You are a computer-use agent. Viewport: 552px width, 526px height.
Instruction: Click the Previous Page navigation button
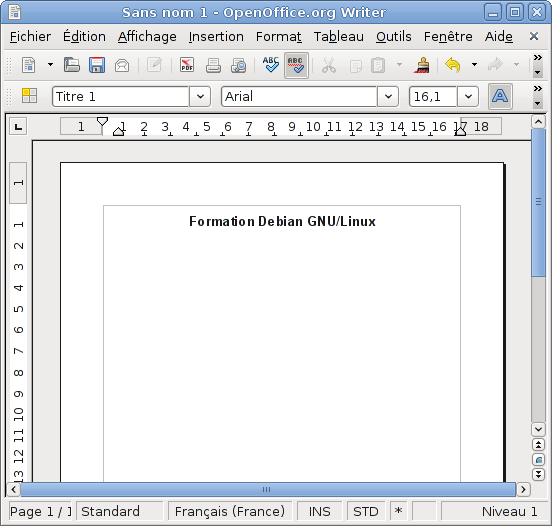click(538, 445)
